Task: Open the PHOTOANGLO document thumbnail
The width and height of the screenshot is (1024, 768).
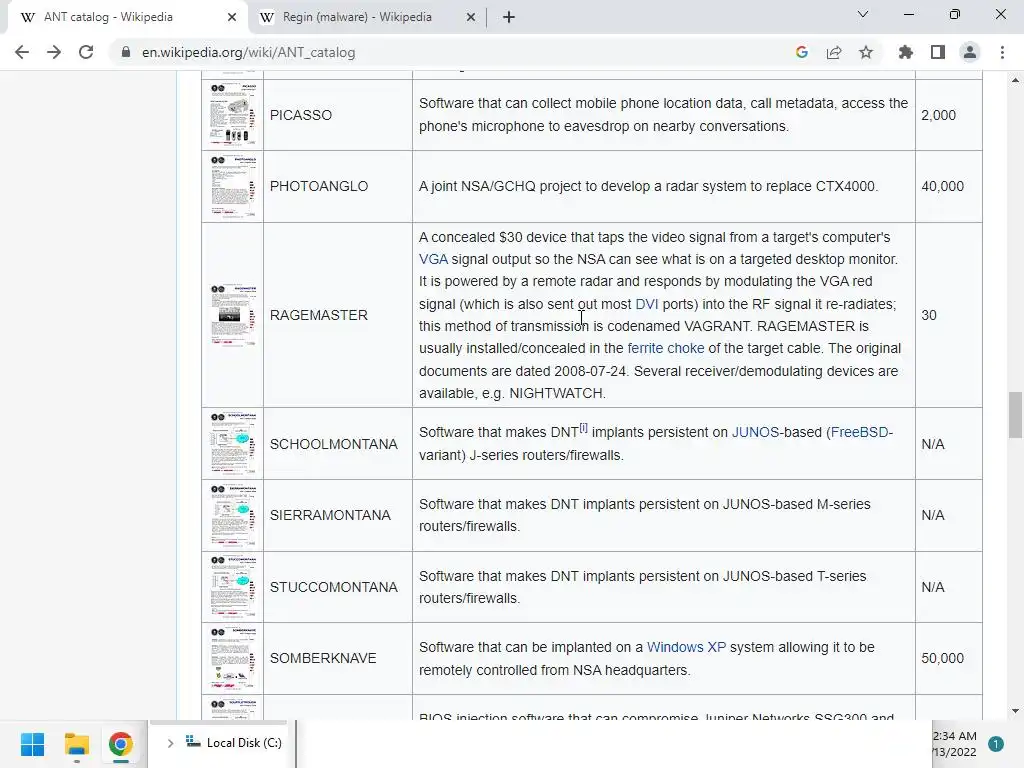Action: pos(232,186)
